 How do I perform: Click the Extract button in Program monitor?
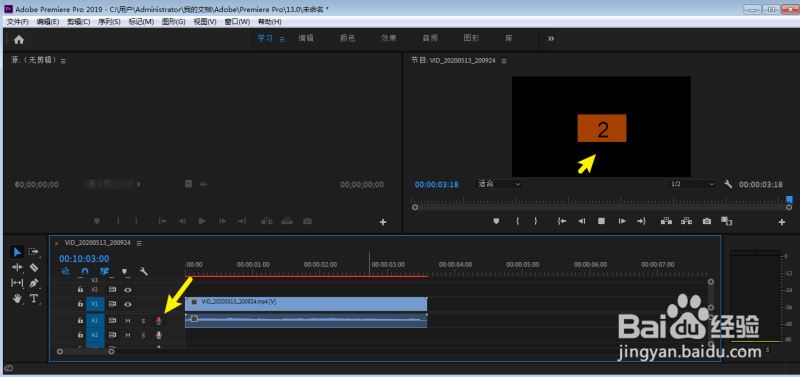687,221
